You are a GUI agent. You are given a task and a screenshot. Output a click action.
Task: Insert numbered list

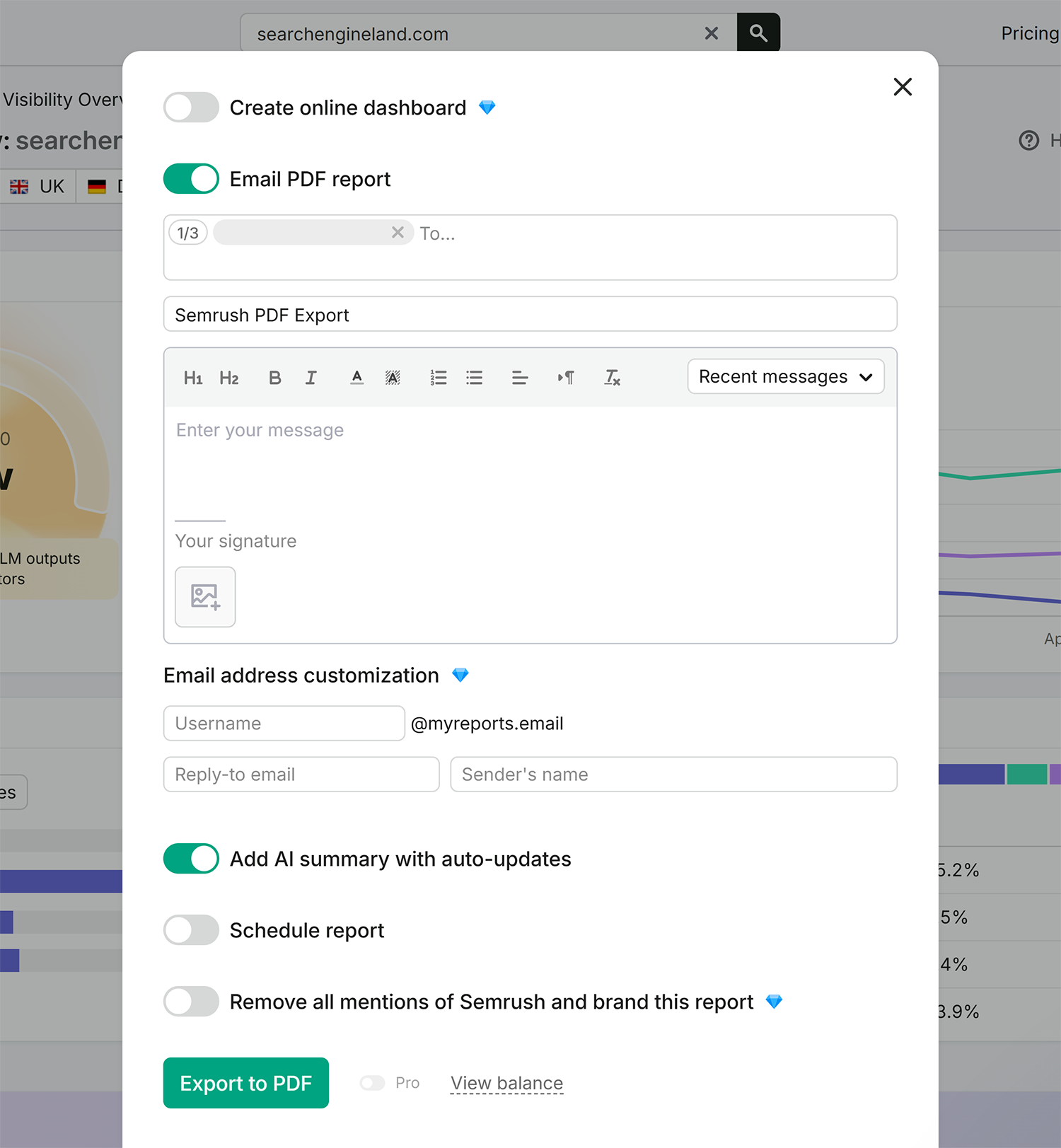pos(439,378)
